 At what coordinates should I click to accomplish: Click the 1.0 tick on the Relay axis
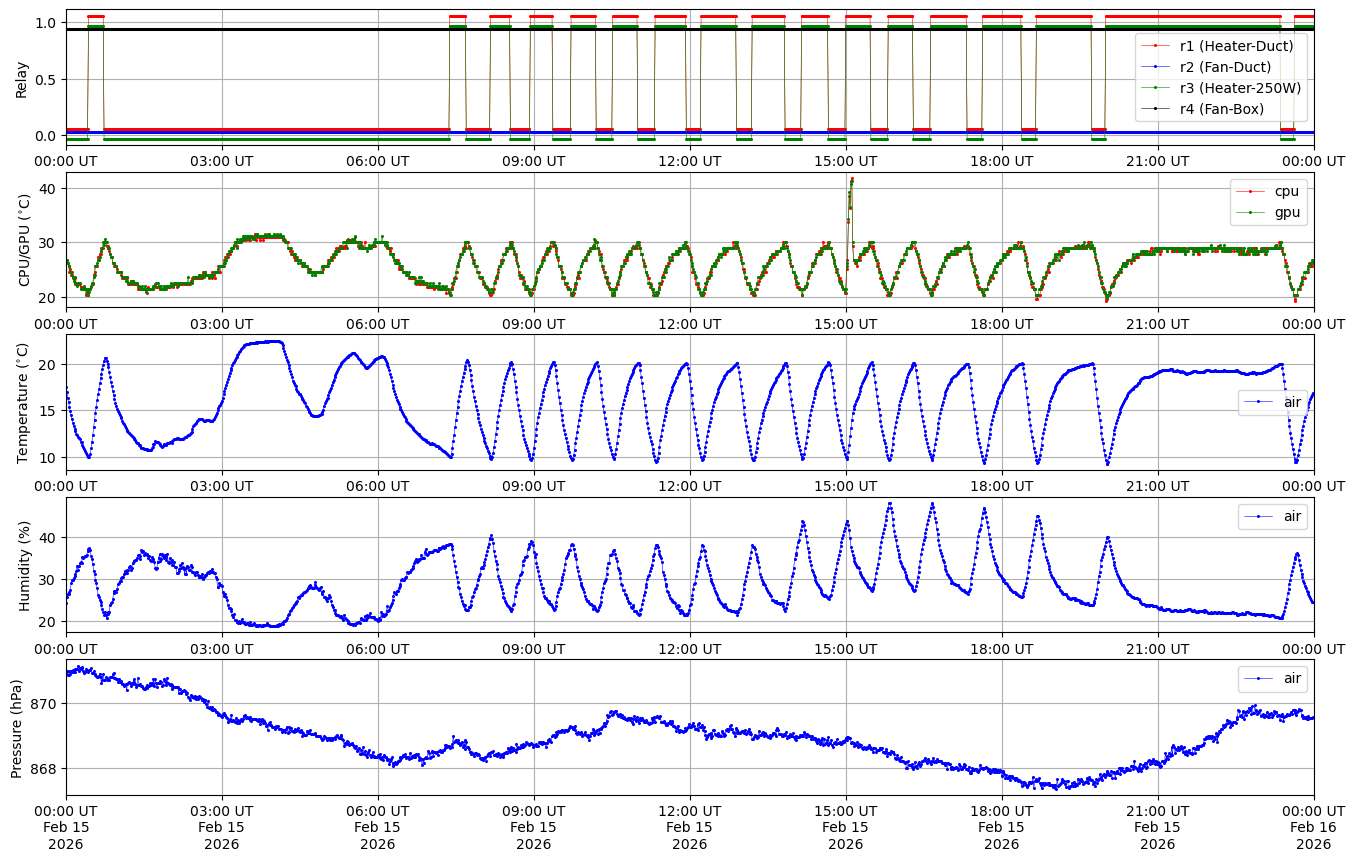click(x=48, y=23)
